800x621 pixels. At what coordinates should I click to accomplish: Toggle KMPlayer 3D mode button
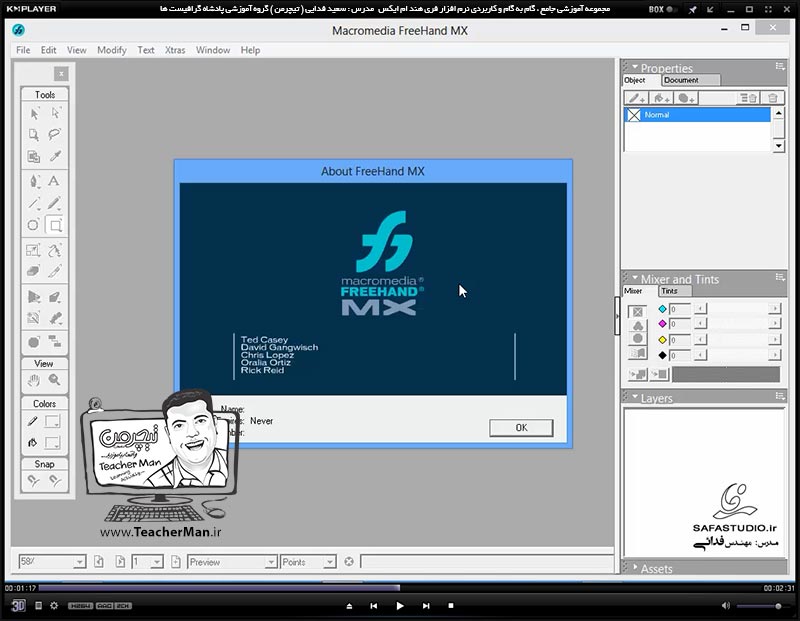18,606
